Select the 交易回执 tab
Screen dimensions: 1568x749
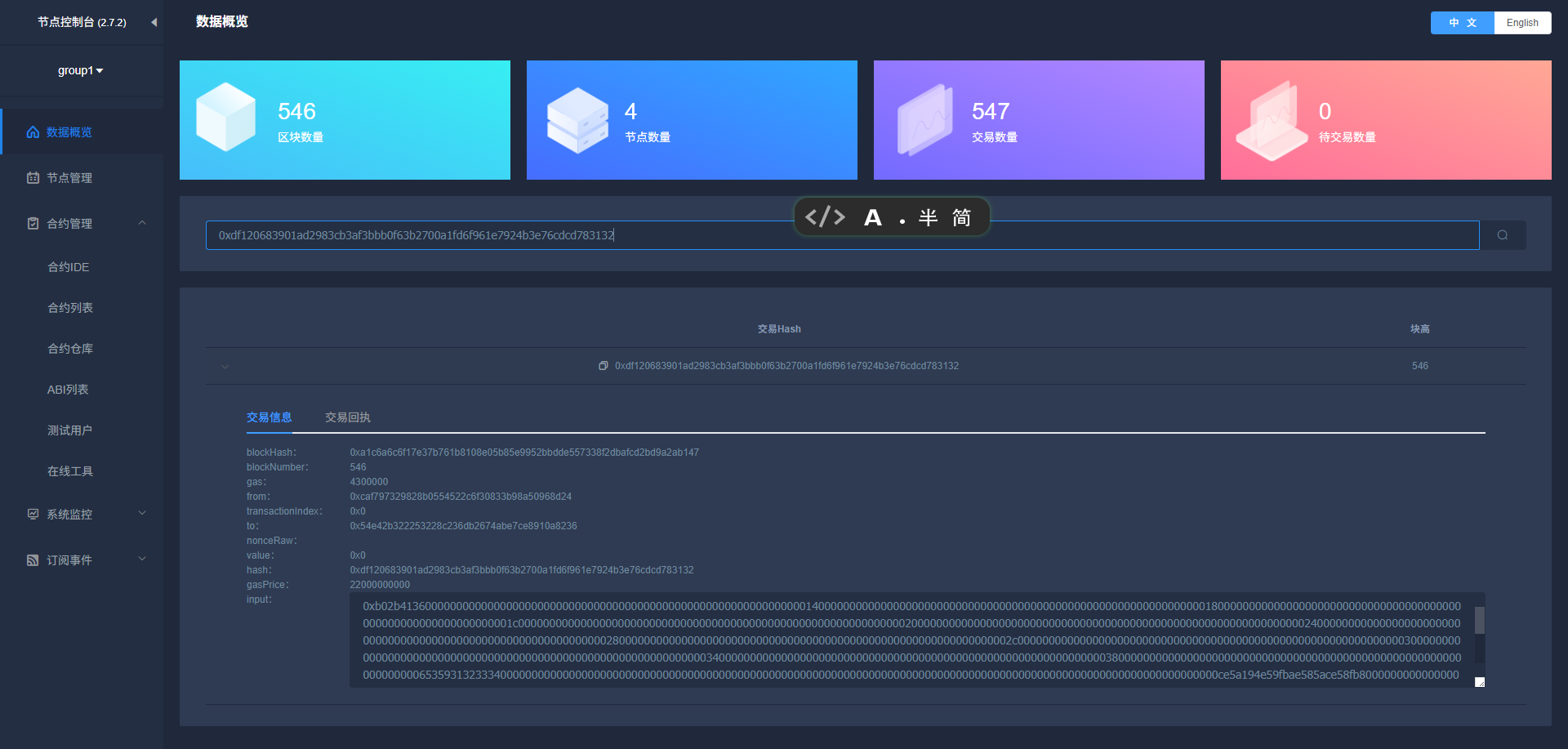[x=348, y=417]
